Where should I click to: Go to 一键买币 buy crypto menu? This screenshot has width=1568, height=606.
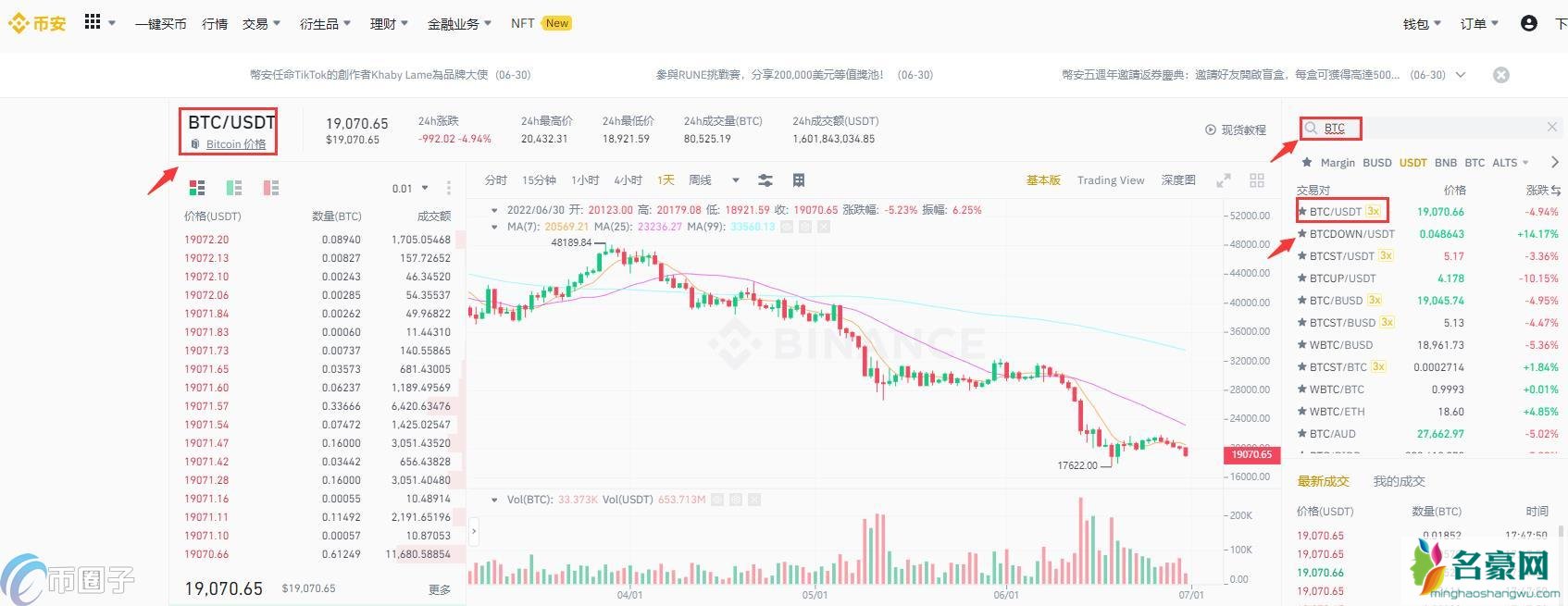[160, 24]
